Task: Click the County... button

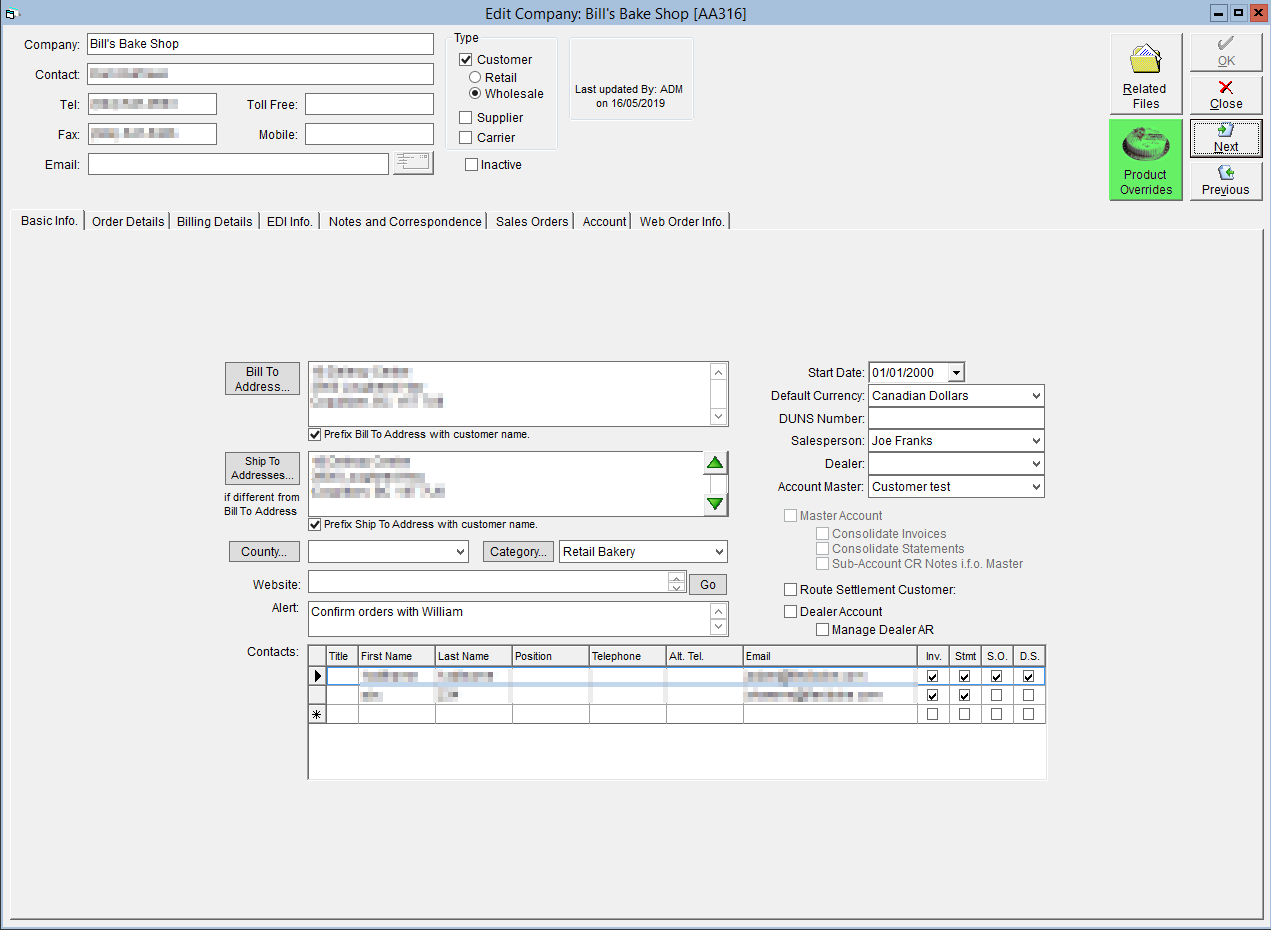Action: (x=264, y=552)
